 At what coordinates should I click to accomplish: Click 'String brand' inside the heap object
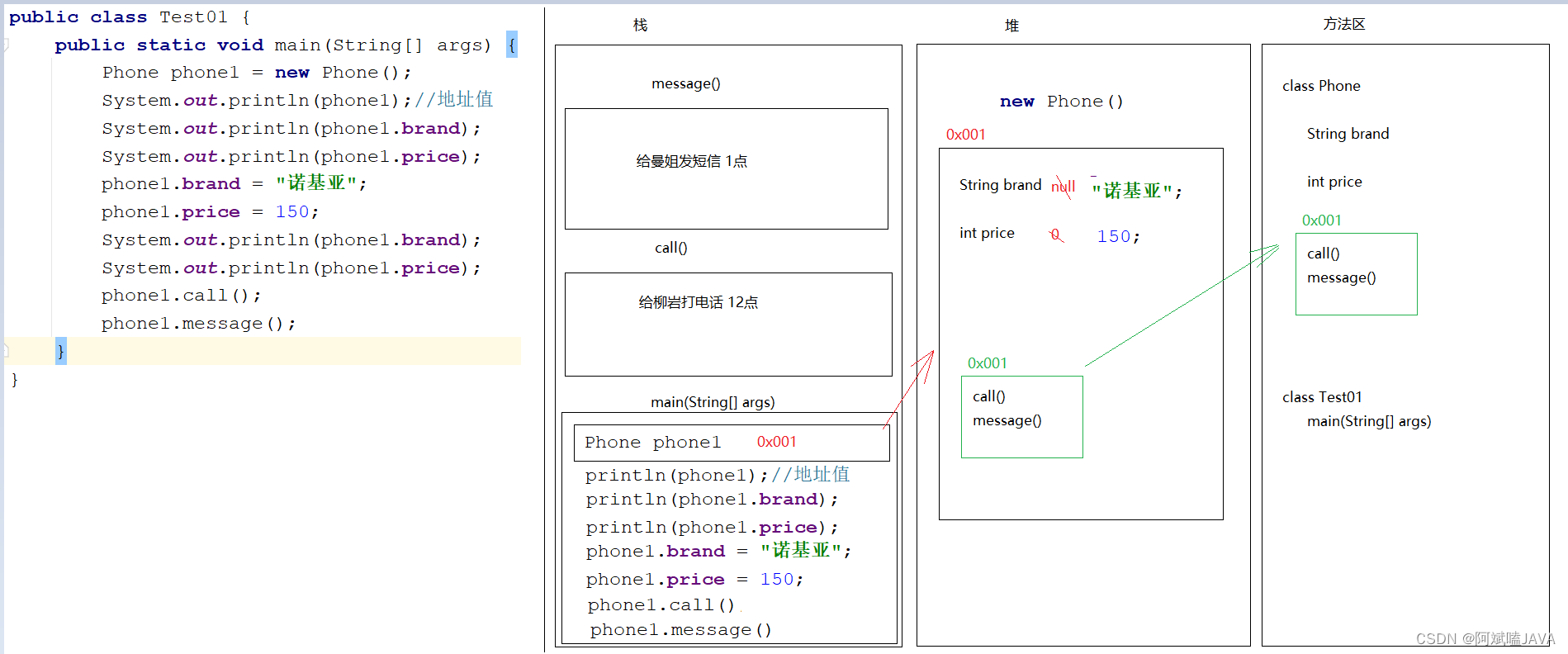[1000, 185]
